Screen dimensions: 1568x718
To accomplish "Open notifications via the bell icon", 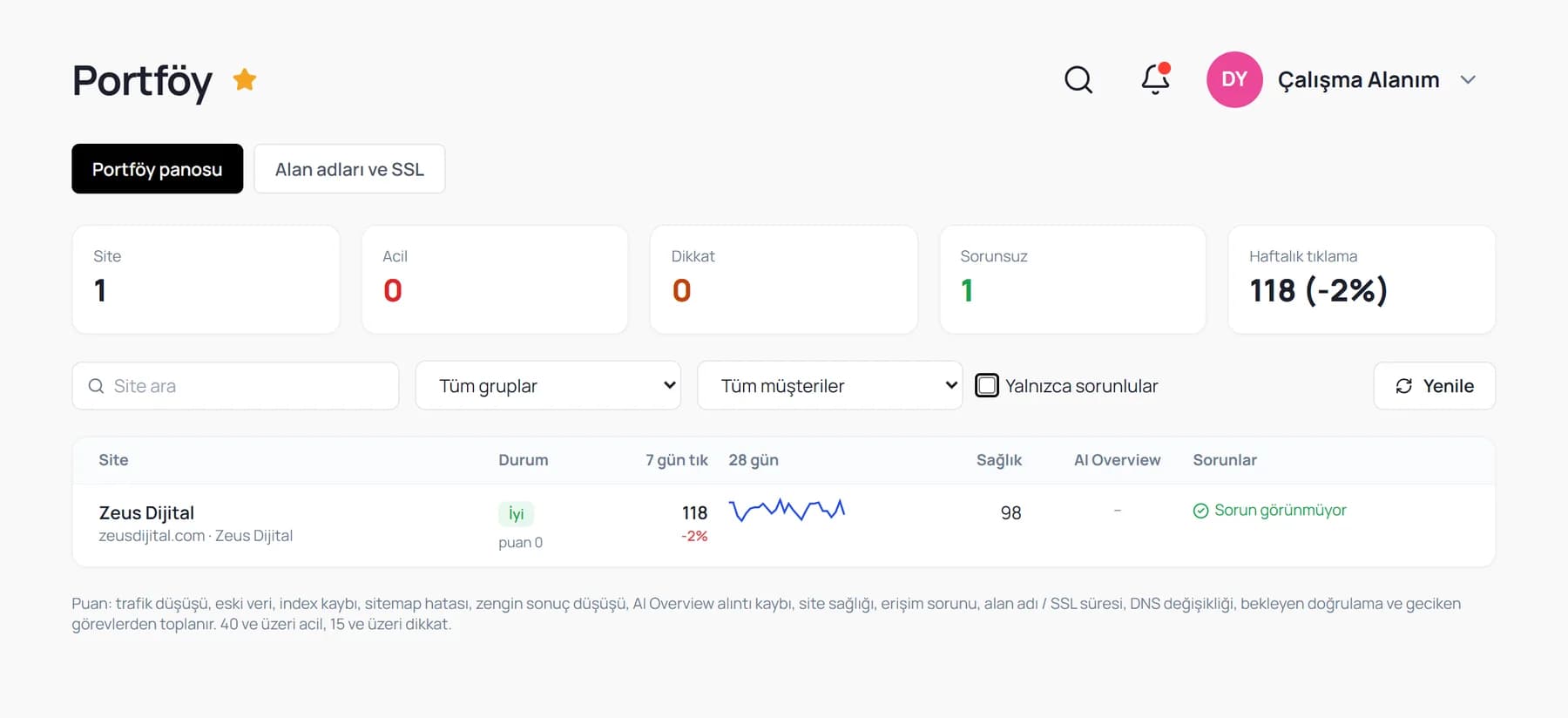I will (x=1155, y=79).
